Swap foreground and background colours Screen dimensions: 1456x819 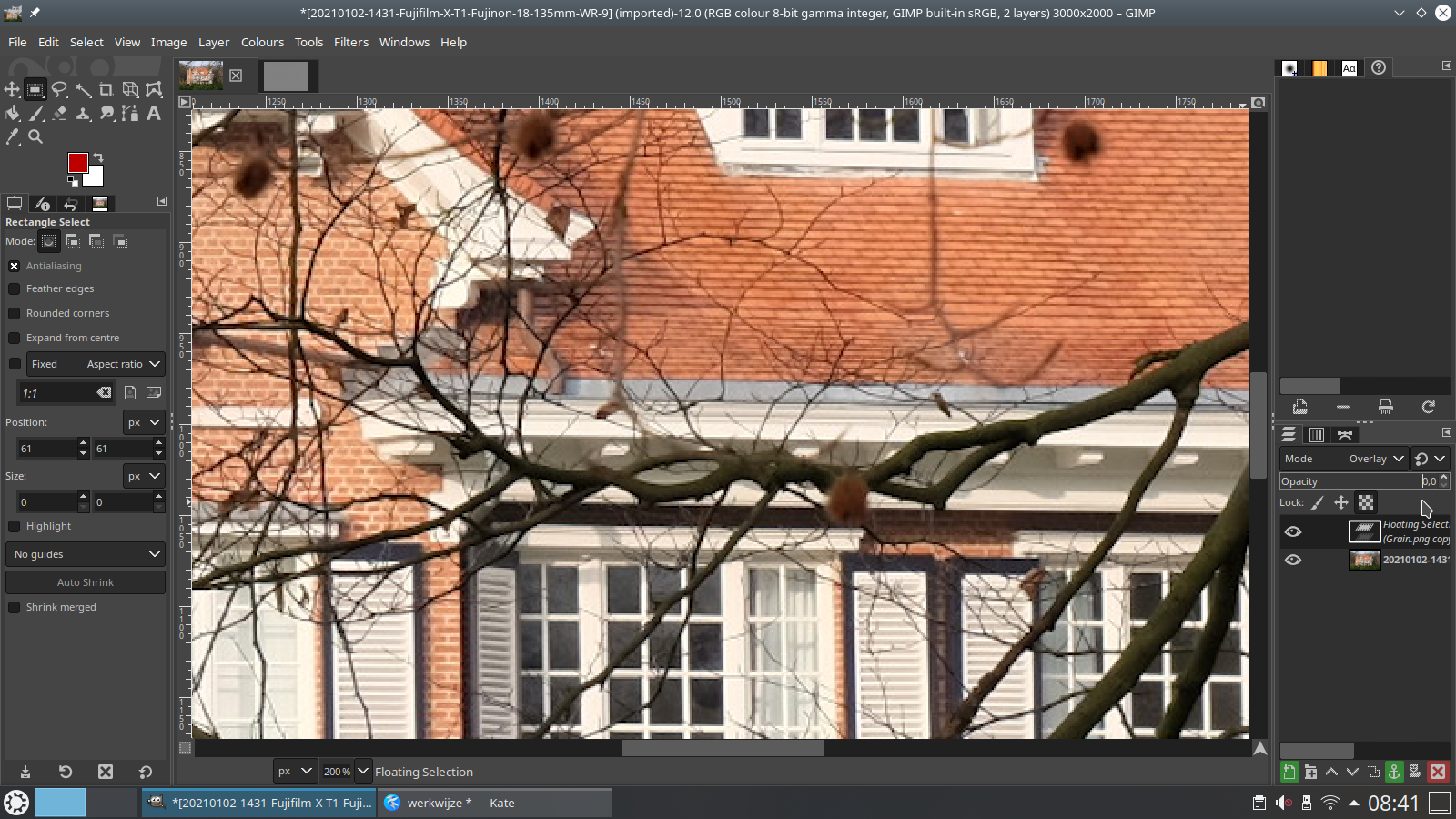(98, 157)
